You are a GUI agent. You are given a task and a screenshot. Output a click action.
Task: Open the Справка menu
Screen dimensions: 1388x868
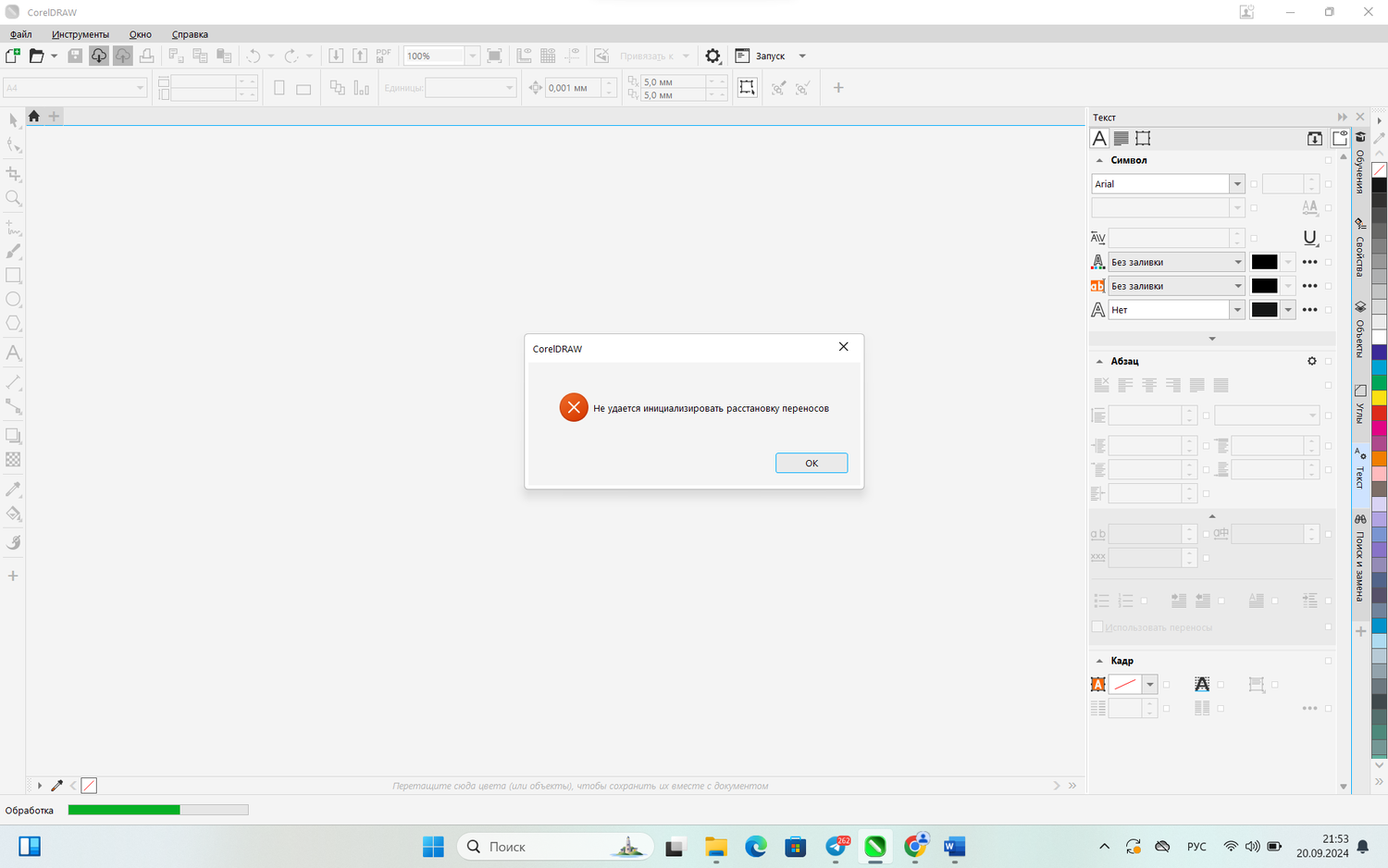pos(190,34)
